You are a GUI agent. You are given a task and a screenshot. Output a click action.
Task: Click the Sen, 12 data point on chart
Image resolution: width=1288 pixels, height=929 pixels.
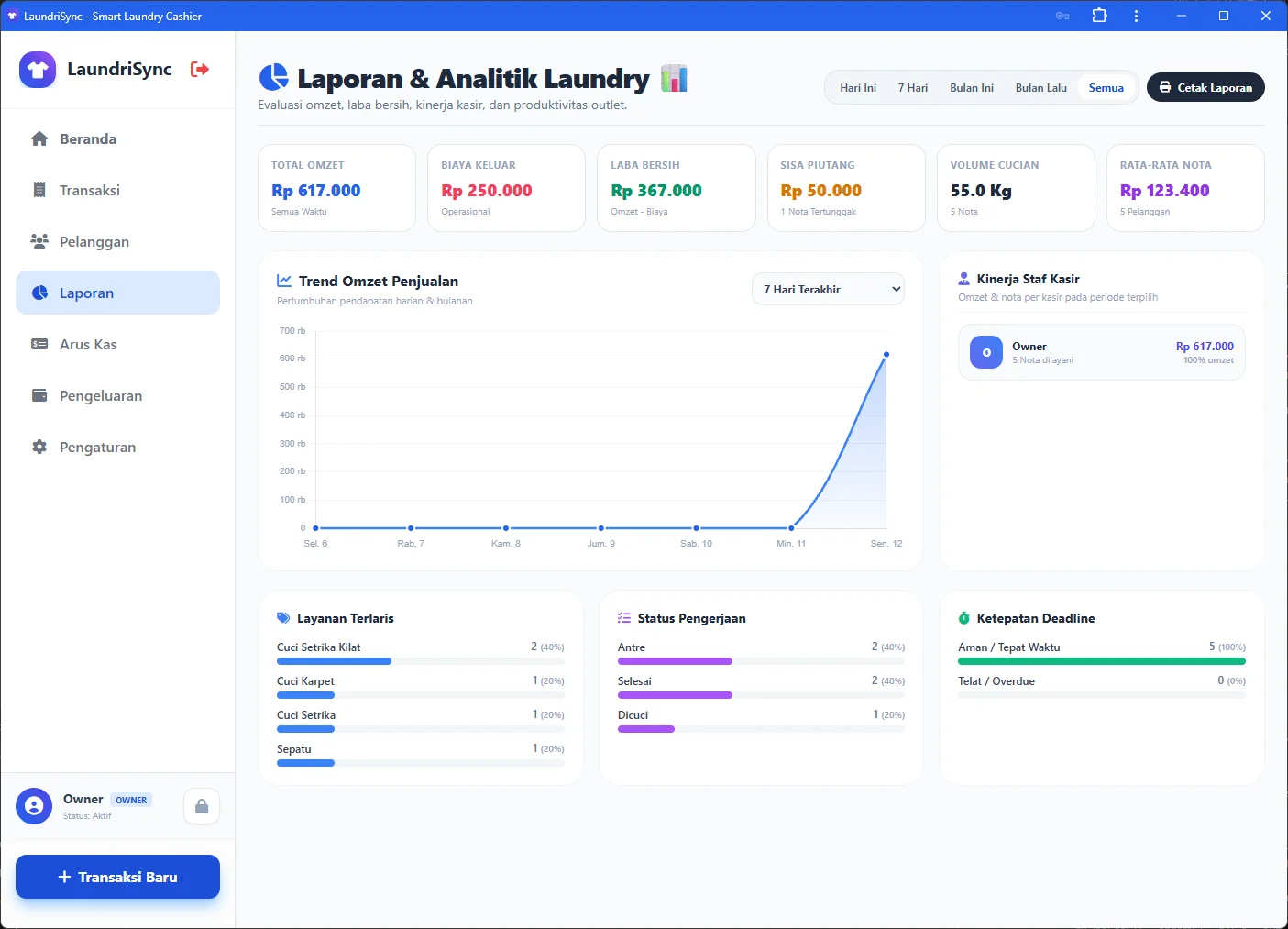[x=886, y=354]
